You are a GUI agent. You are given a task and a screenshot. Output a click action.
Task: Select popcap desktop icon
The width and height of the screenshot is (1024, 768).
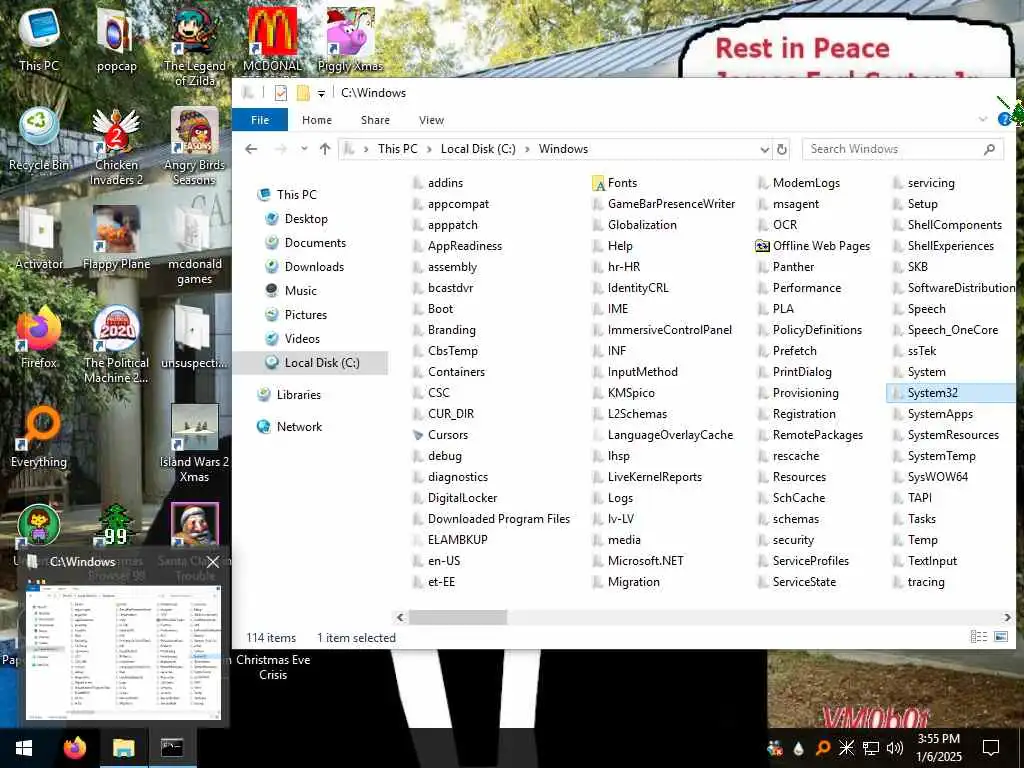116,40
